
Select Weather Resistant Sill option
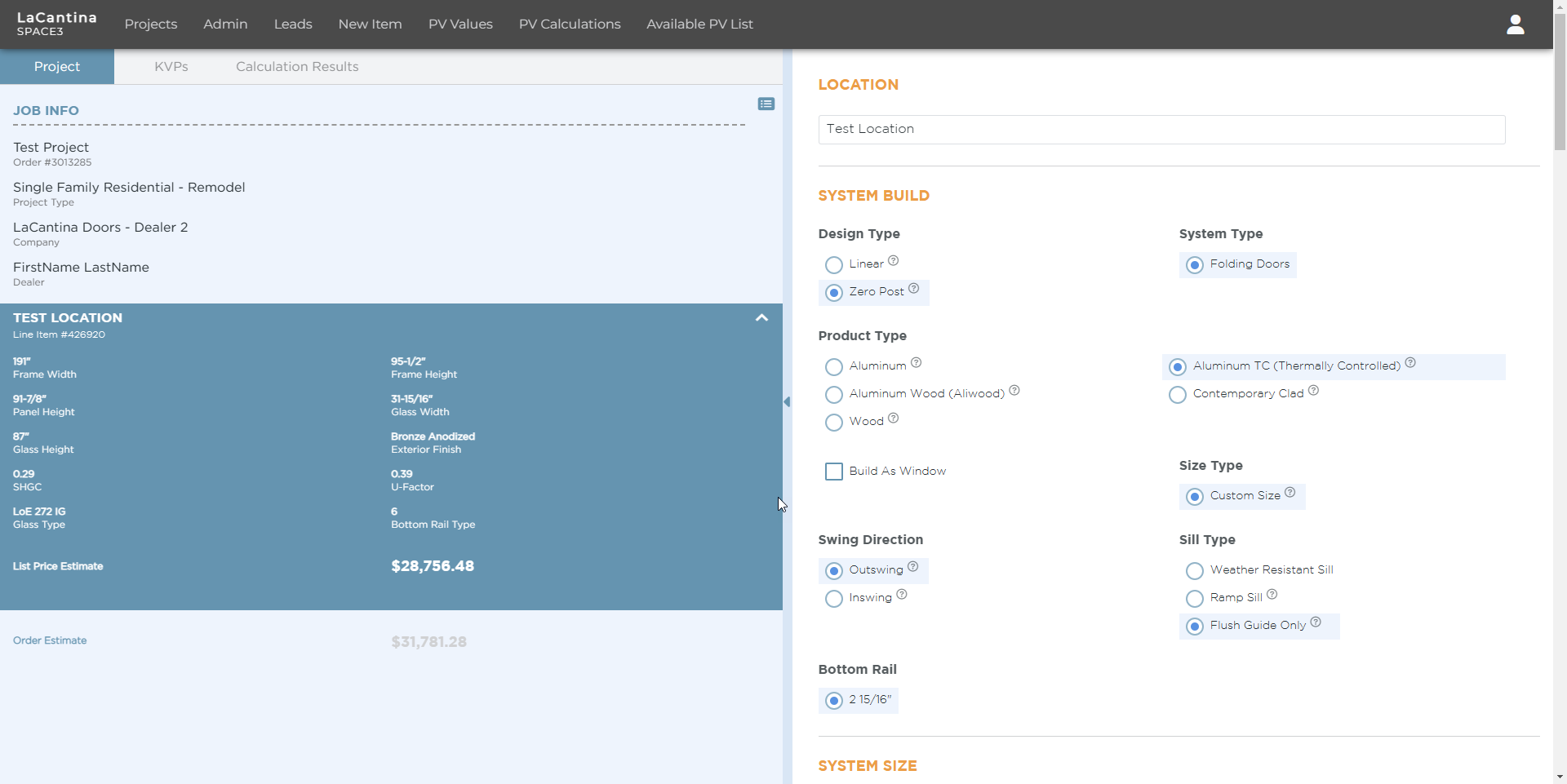(x=1194, y=571)
